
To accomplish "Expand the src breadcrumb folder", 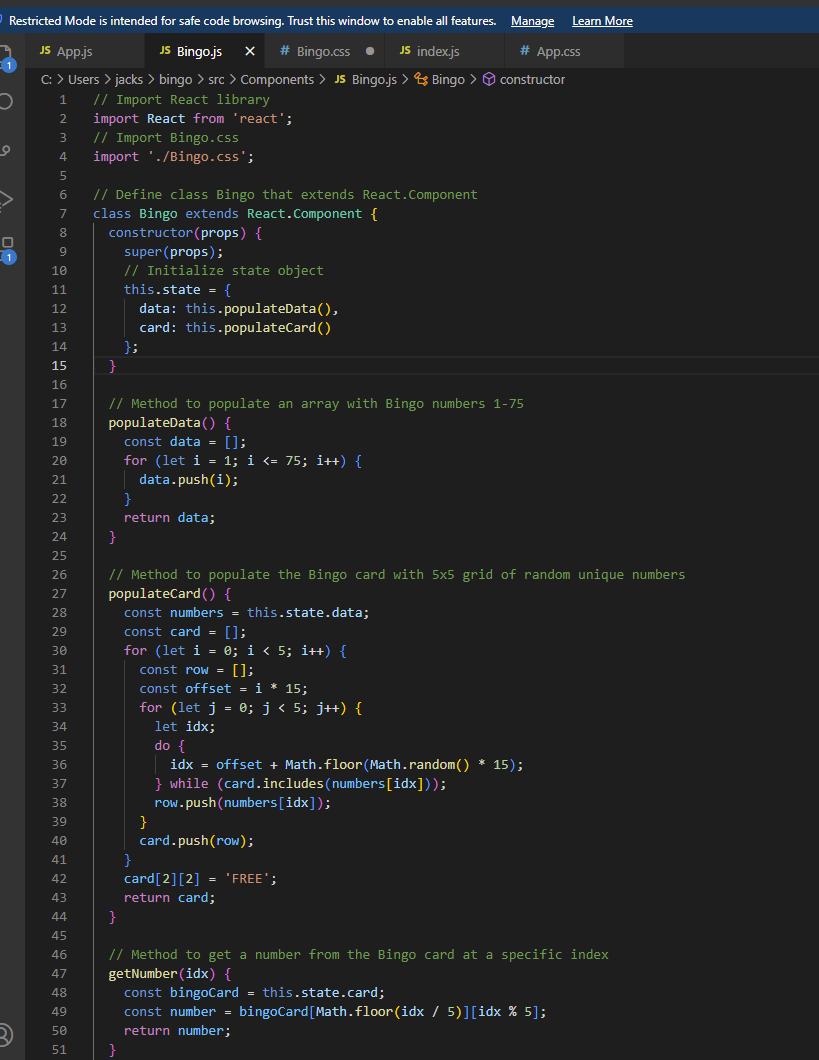I will click(216, 79).
